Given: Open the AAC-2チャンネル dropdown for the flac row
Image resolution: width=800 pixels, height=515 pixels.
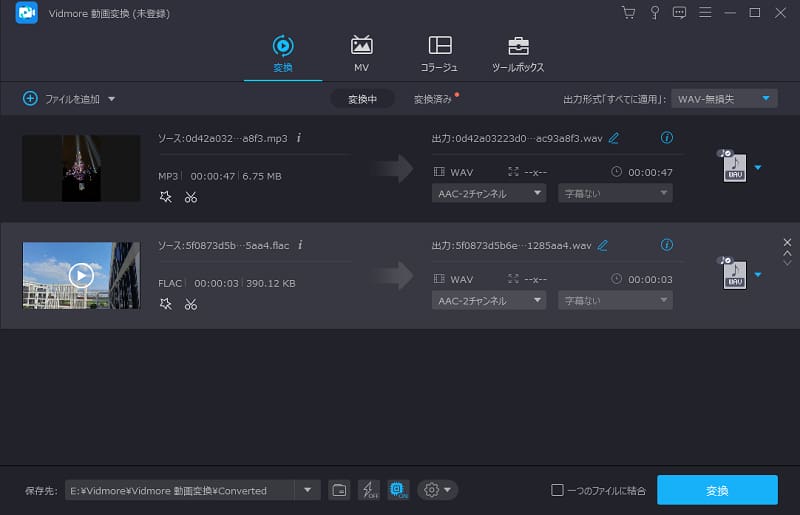Looking at the screenshot, I should pyautogui.click(x=489, y=301).
